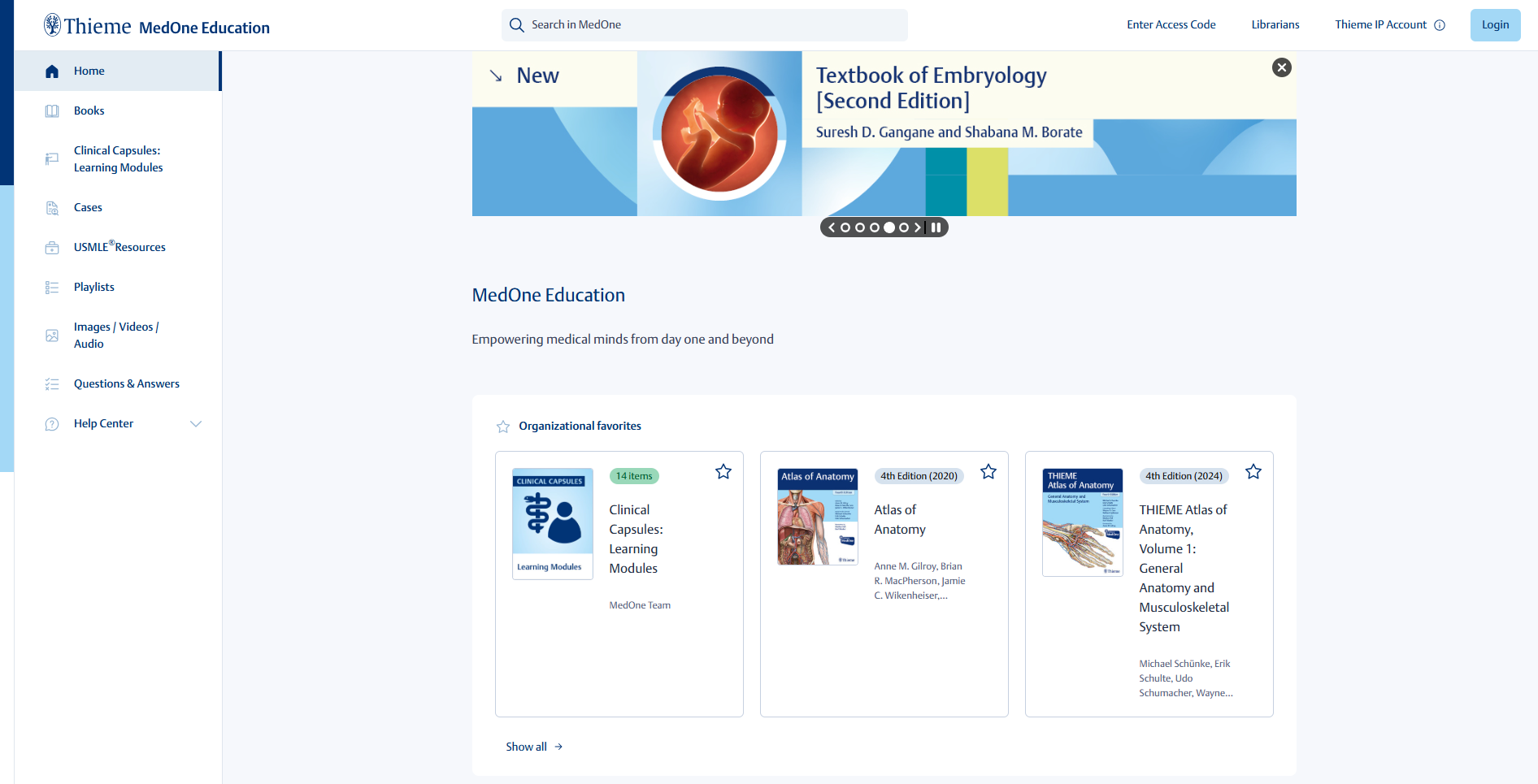
Task: Click the Clinical Capsules sidebar icon
Action: pos(52,159)
